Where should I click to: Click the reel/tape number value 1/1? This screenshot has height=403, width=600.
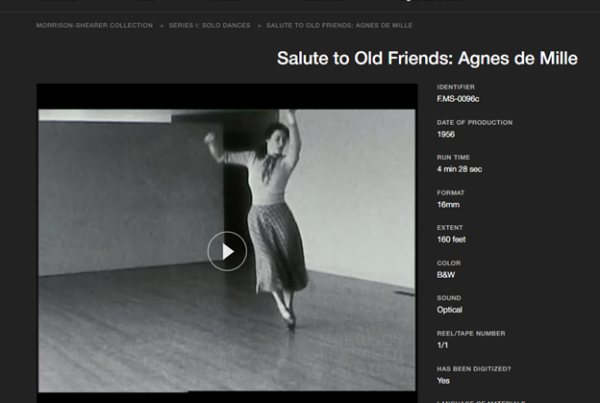click(443, 345)
